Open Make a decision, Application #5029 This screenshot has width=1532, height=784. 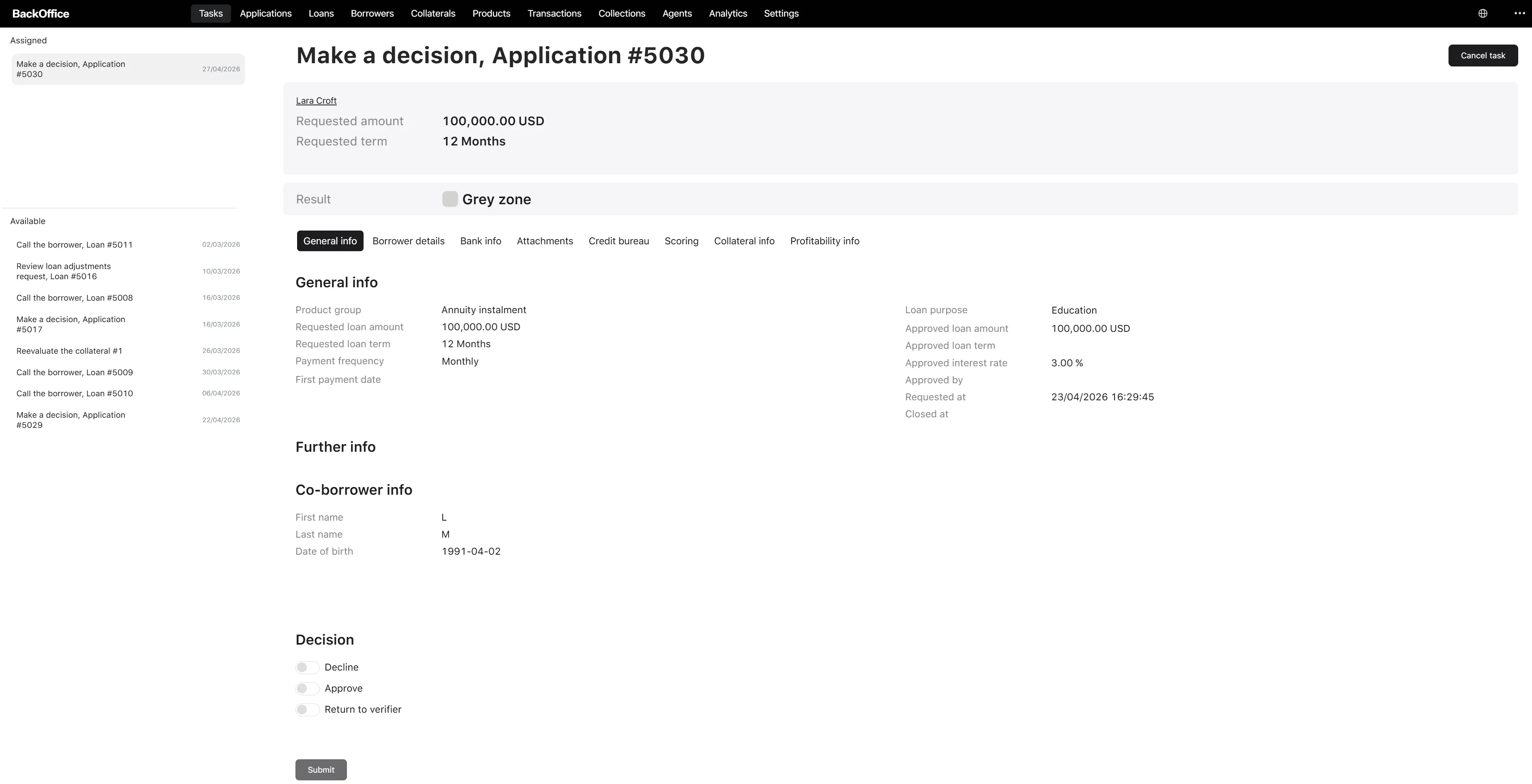[128, 420]
